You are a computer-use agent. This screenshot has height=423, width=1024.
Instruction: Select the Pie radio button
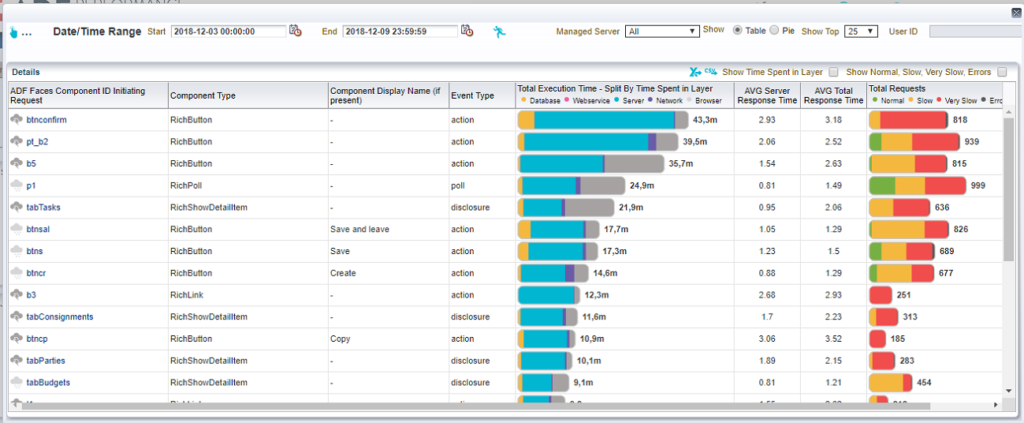[x=775, y=30]
